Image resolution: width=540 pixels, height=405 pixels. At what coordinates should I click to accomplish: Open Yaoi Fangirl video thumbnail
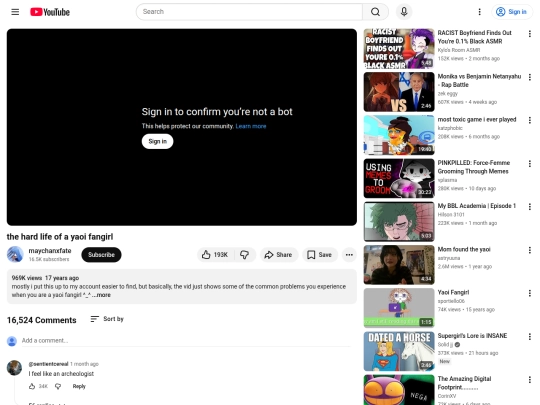pyautogui.click(x=399, y=308)
